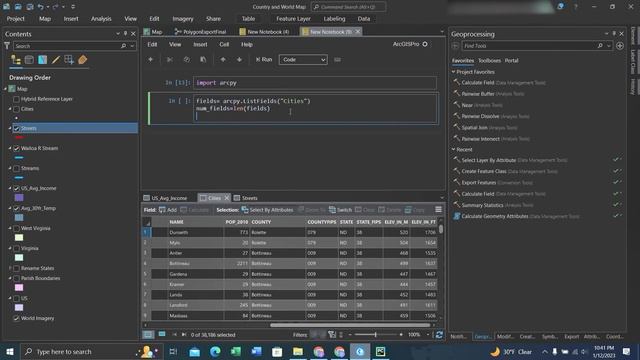Image resolution: width=640 pixels, height=360 pixels.
Task: Collapse the Map tree node
Action: pos(6,89)
